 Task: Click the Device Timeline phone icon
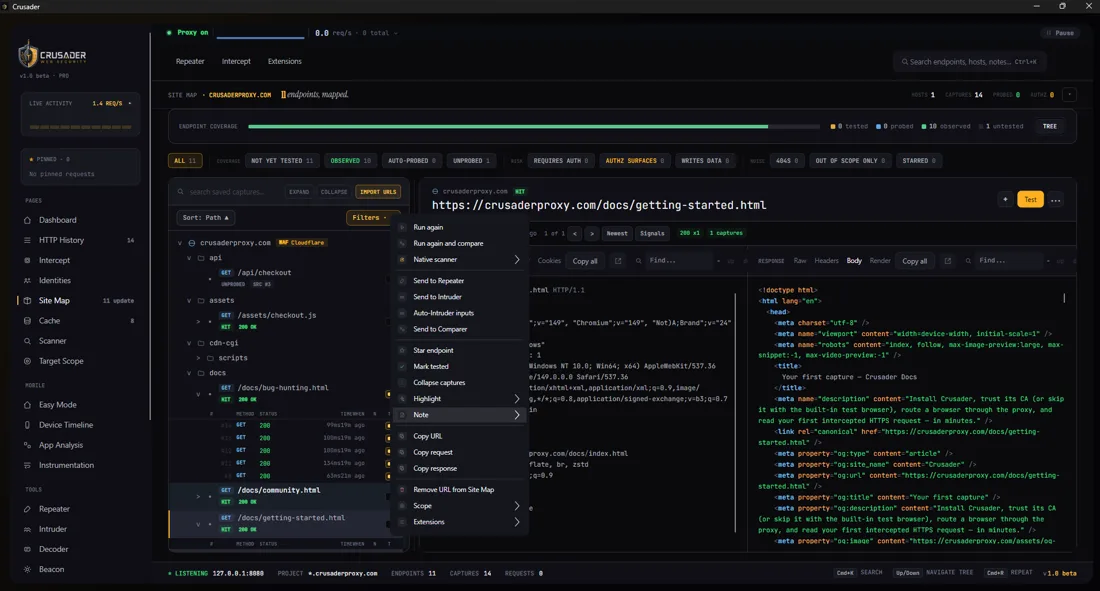[x=27, y=425]
